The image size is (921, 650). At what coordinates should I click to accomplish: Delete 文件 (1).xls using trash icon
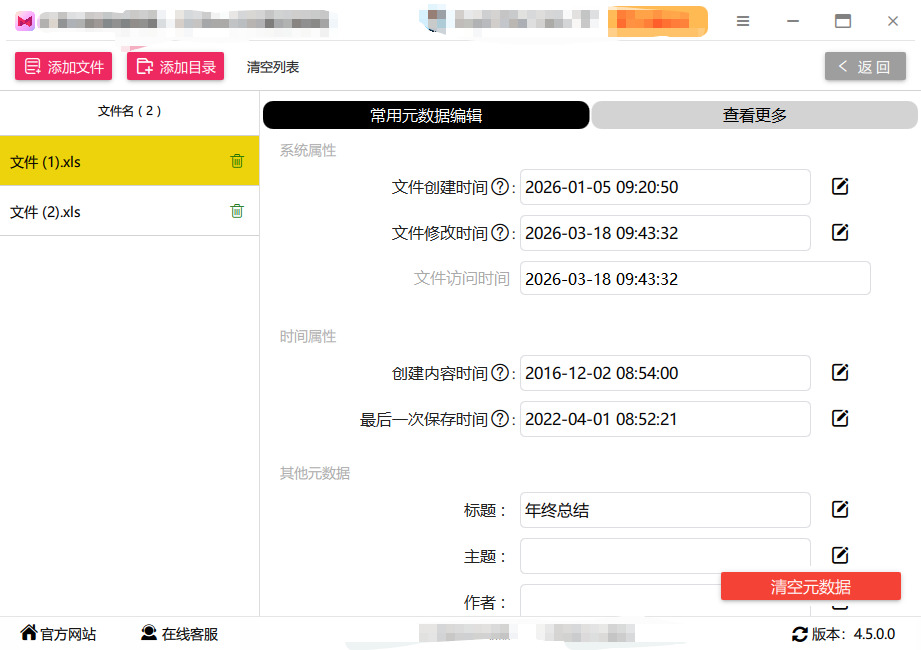[237, 161]
